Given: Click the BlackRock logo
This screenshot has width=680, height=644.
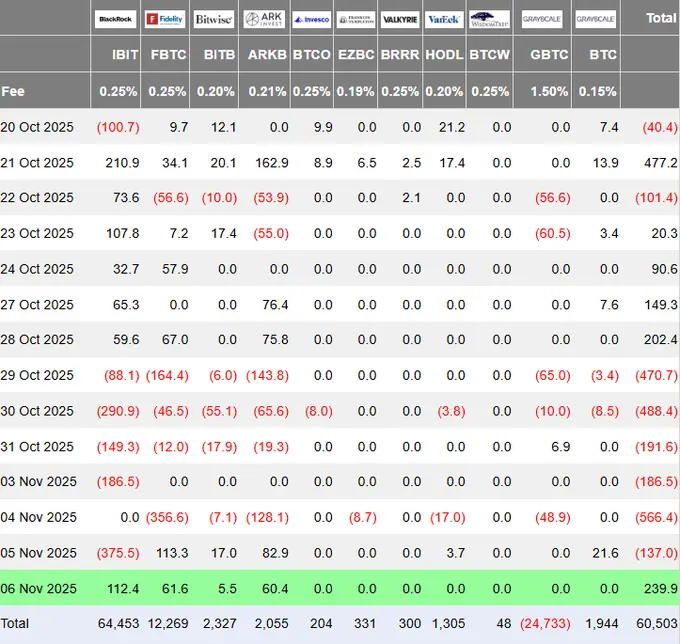Looking at the screenshot, I should 115,19.
